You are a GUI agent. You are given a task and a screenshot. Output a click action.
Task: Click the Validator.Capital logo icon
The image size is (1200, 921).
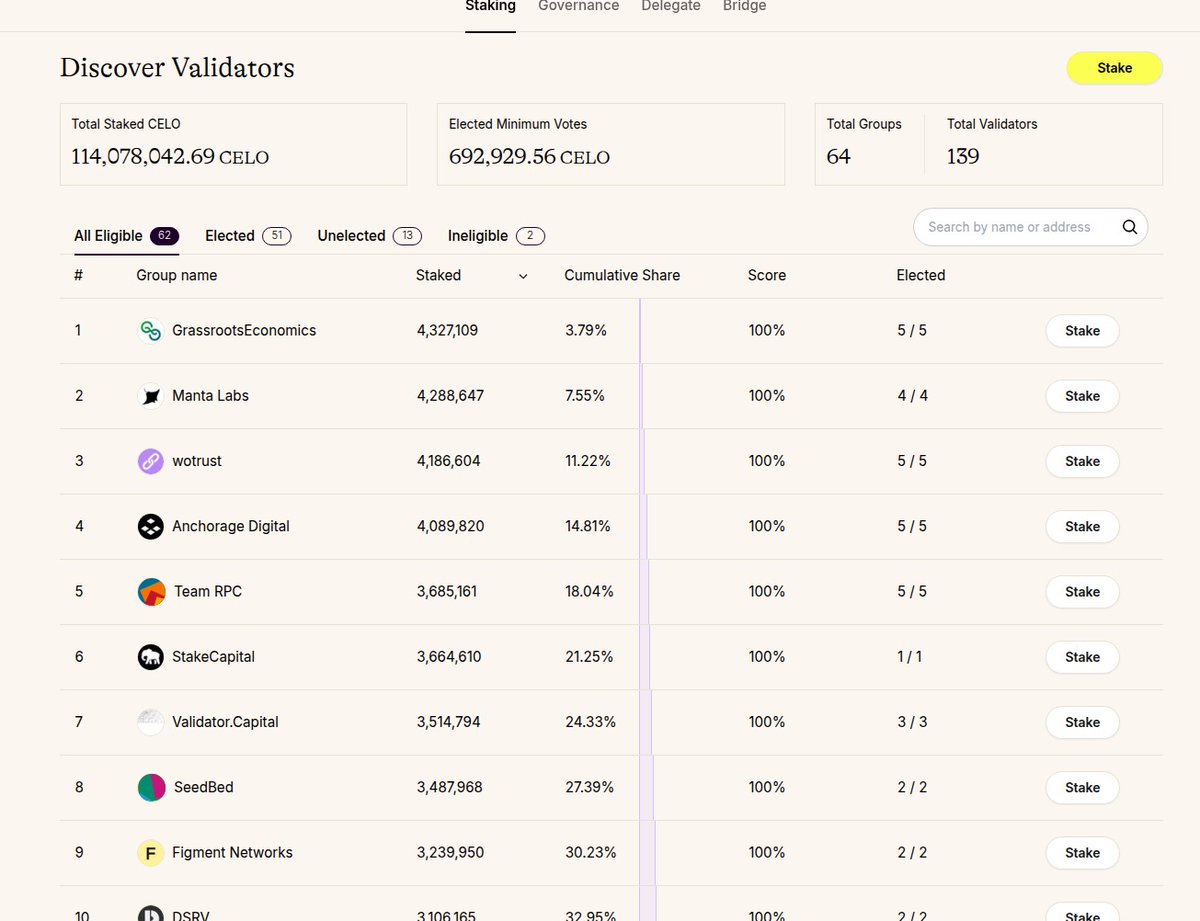point(151,722)
